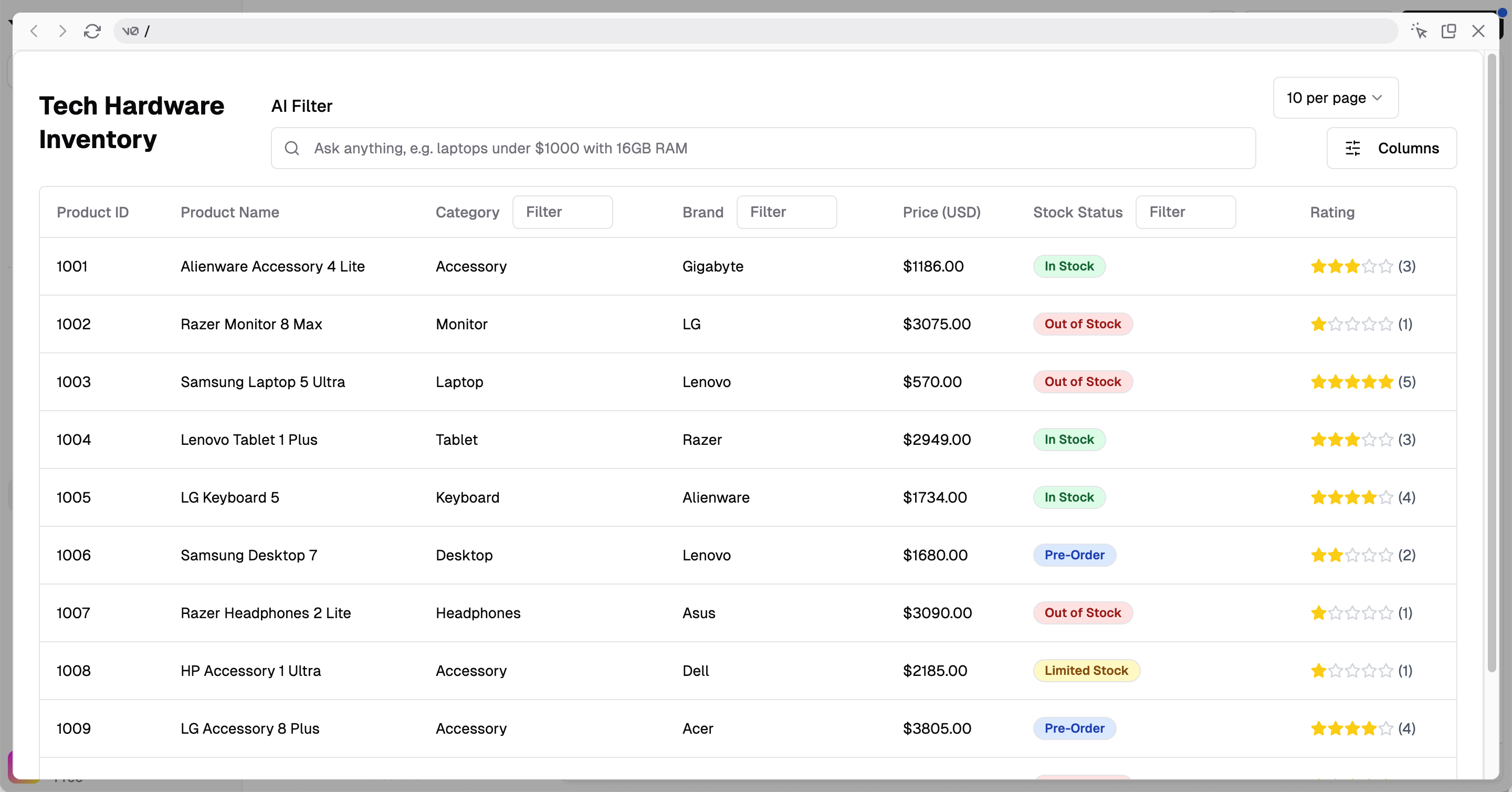
Task: Click the AI Filter search box
Action: tap(763, 149)
